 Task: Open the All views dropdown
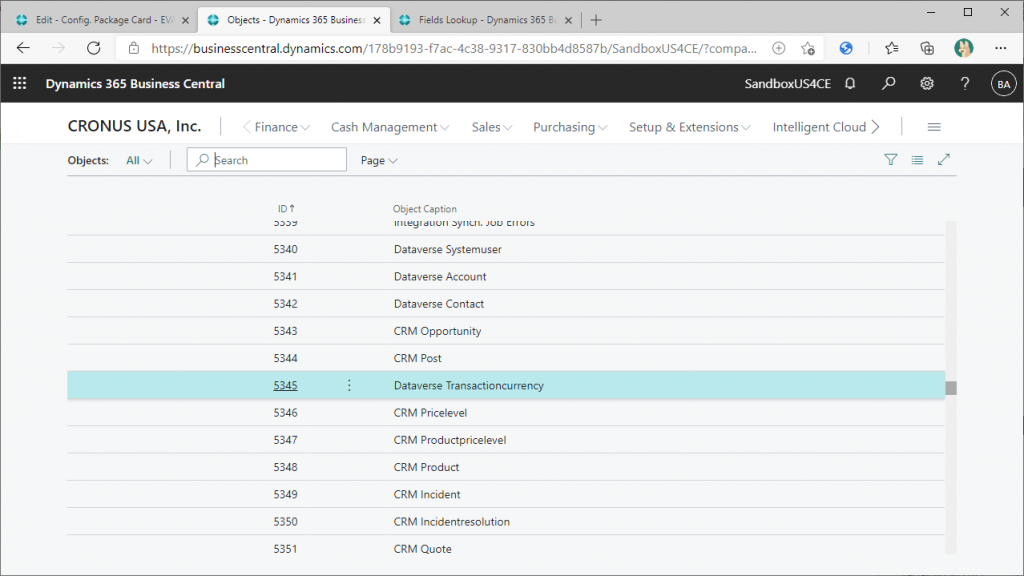(x=139, y=161)
